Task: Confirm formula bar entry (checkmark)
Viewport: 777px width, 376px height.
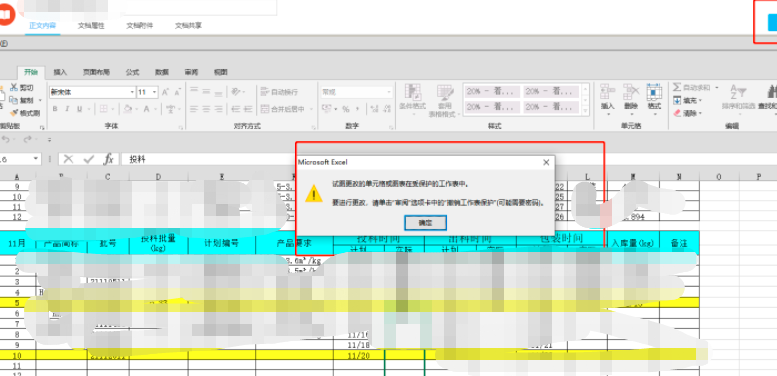Action: 89,159
